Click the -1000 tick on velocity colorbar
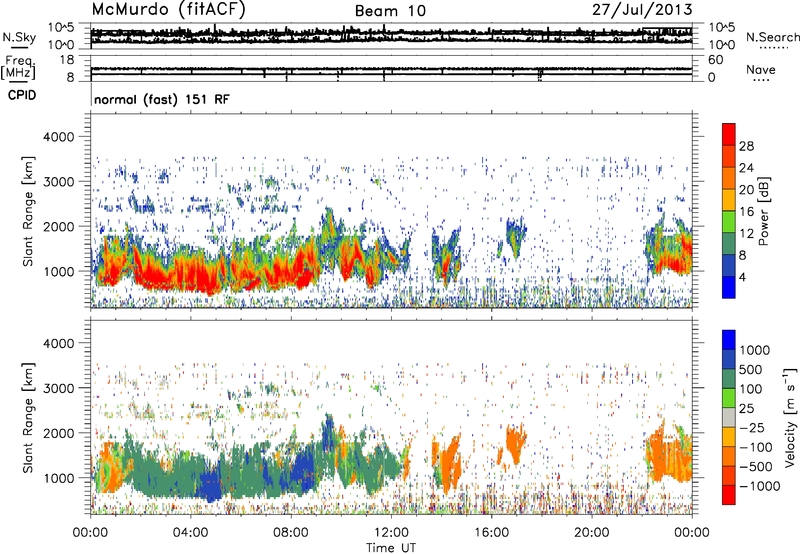The height and width of the screenshot is (554, 800). pos(759,486)
